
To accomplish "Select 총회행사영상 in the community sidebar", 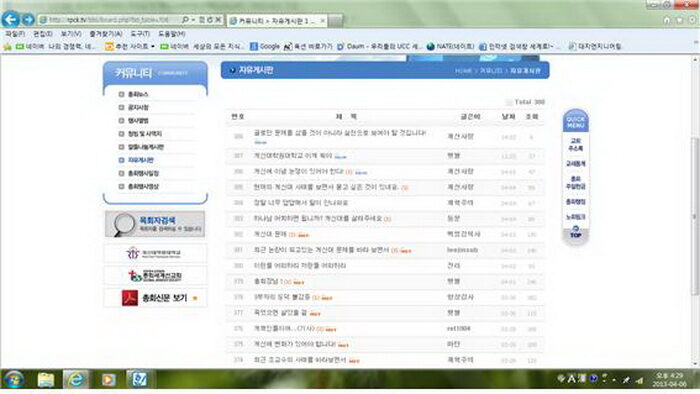I will (x=143, y=187).
